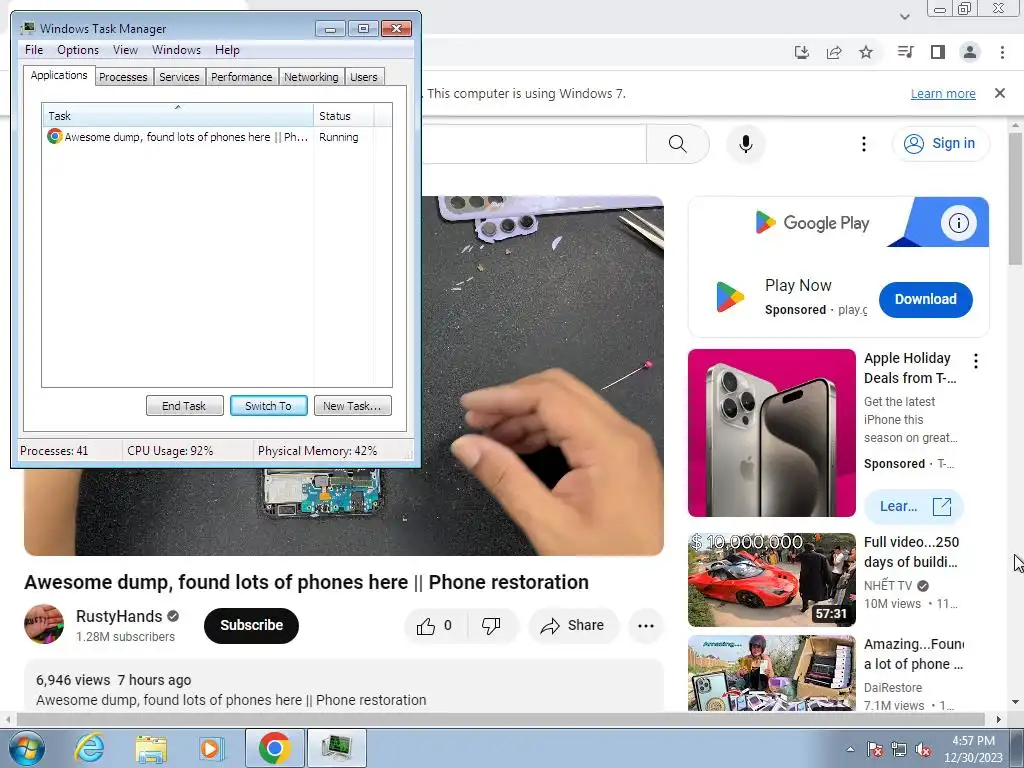Click the Action Center flag tray icon

pyautogui.click(x=875, y=750)
